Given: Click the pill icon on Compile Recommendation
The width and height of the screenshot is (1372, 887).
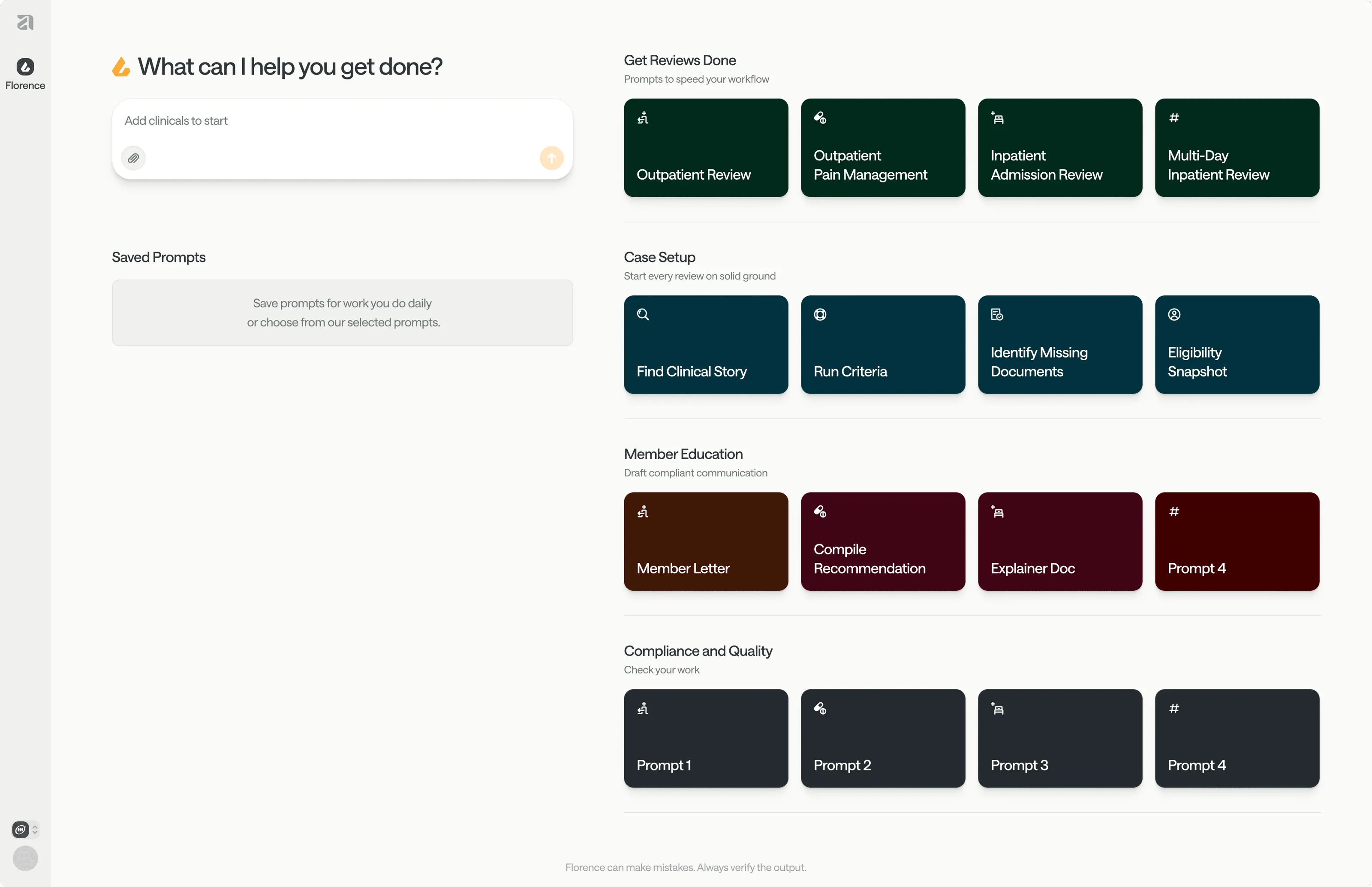Looking at the screenshot, I should [820, 511].
